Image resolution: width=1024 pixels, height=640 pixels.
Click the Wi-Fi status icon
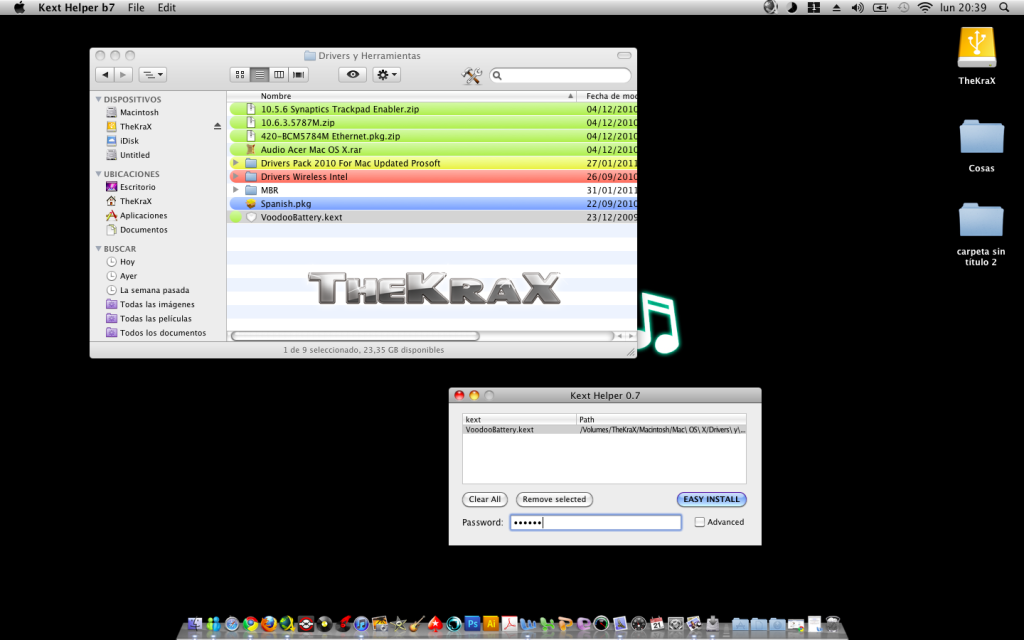(x=924, y=8)
